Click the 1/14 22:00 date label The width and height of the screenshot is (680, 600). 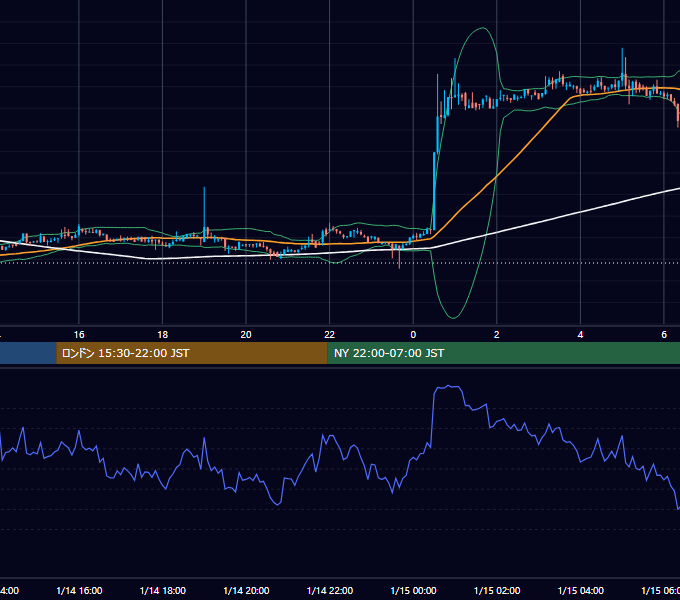click(330, 591)
